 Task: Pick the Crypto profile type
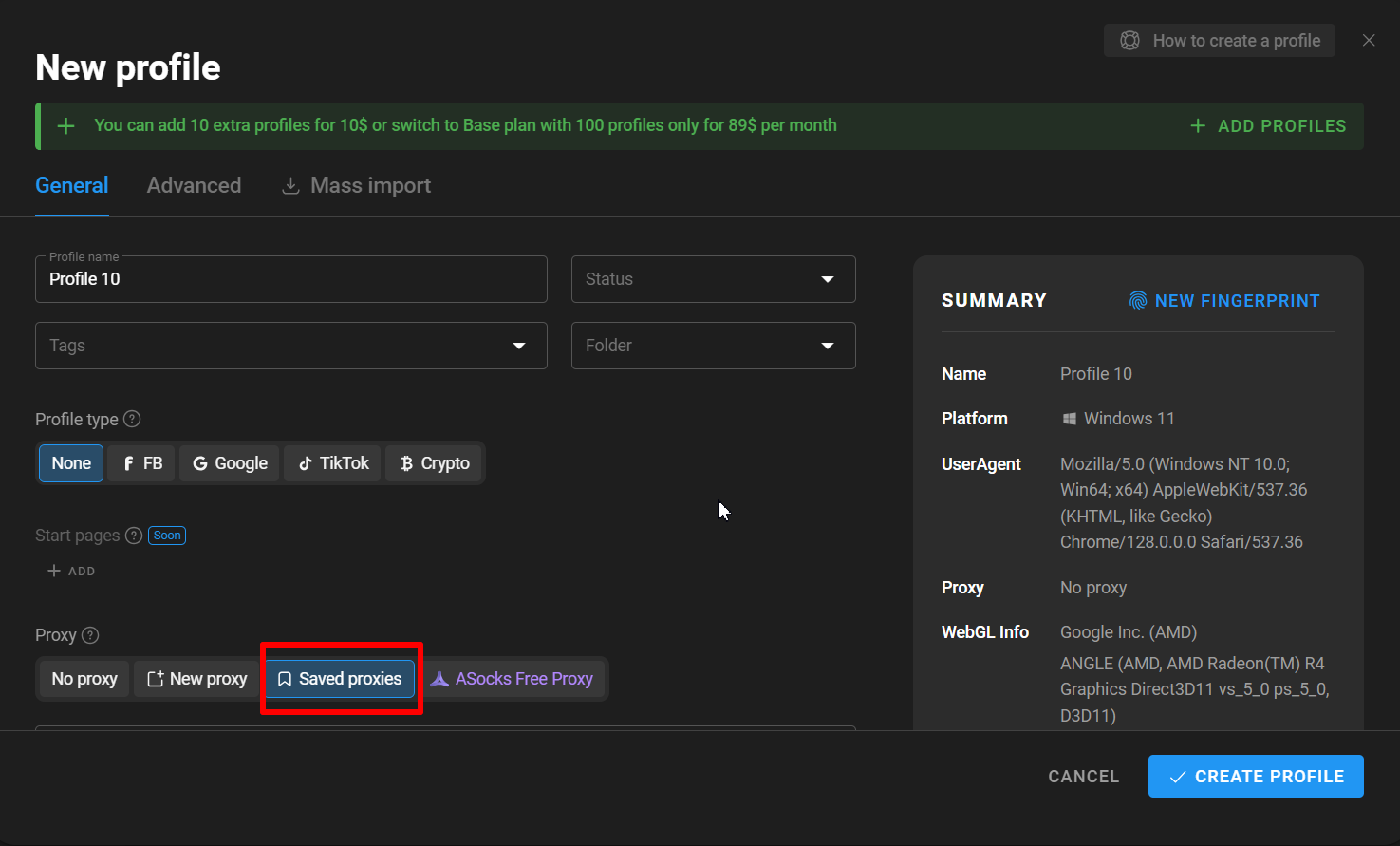click(x=435, y=463)
